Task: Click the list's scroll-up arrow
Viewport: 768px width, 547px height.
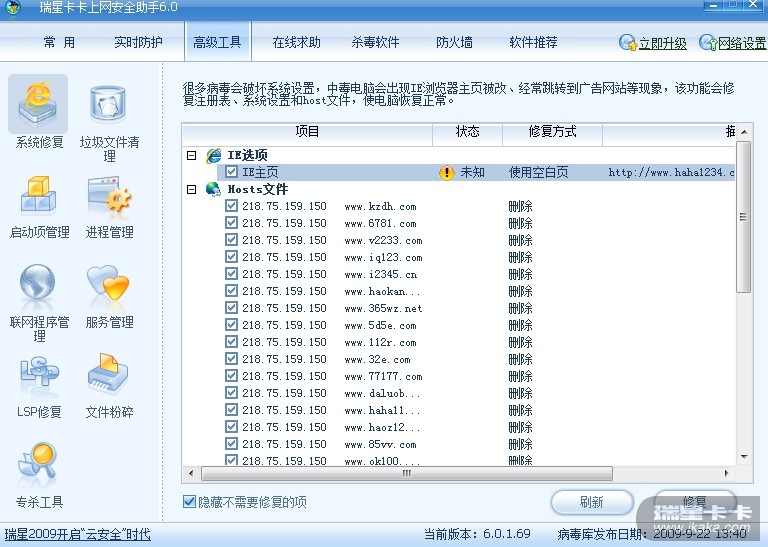Action: pyautogui.click(x=744, y=132)
